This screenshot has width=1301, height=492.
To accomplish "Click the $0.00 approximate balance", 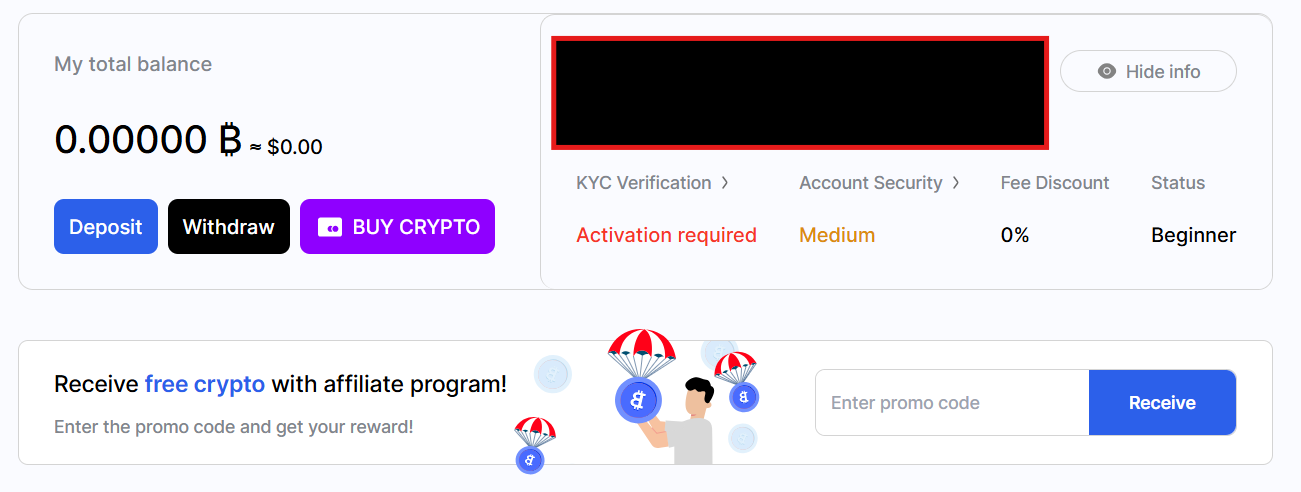I will click(x=294, y=147).
